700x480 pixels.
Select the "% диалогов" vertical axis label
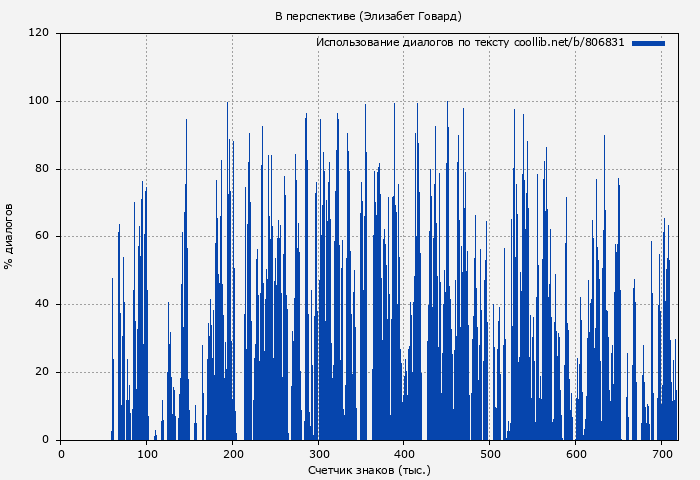point(9,236)
